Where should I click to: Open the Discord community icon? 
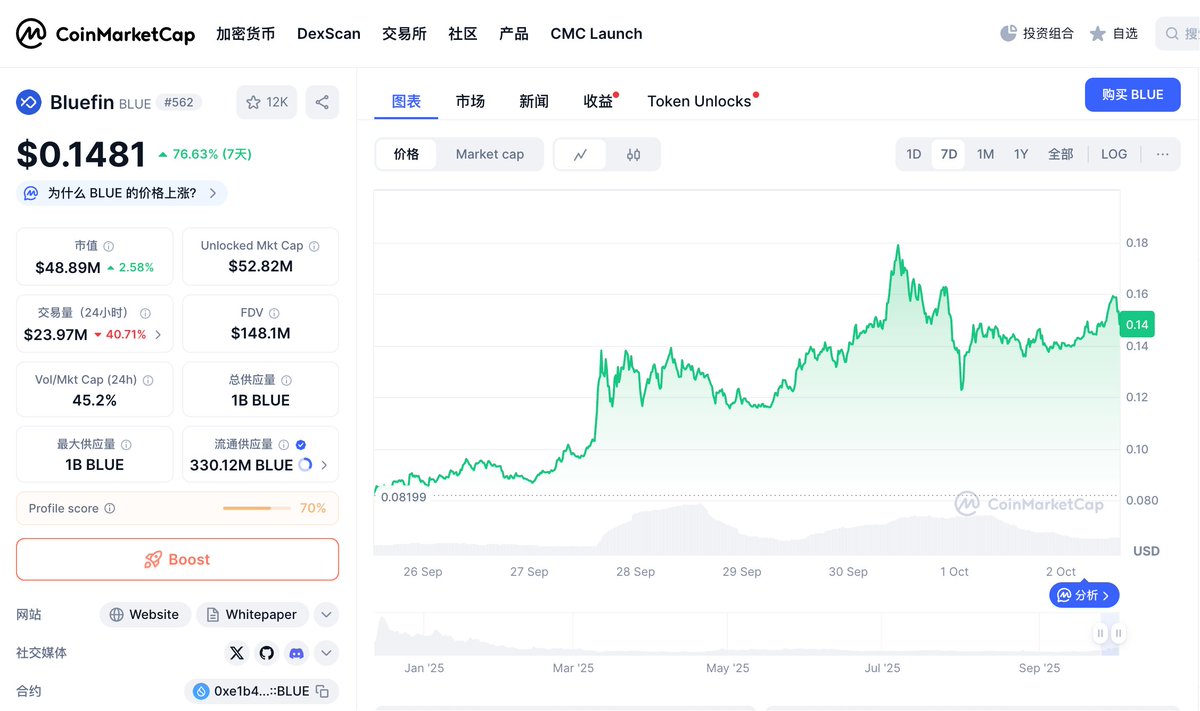coord(296,653)
